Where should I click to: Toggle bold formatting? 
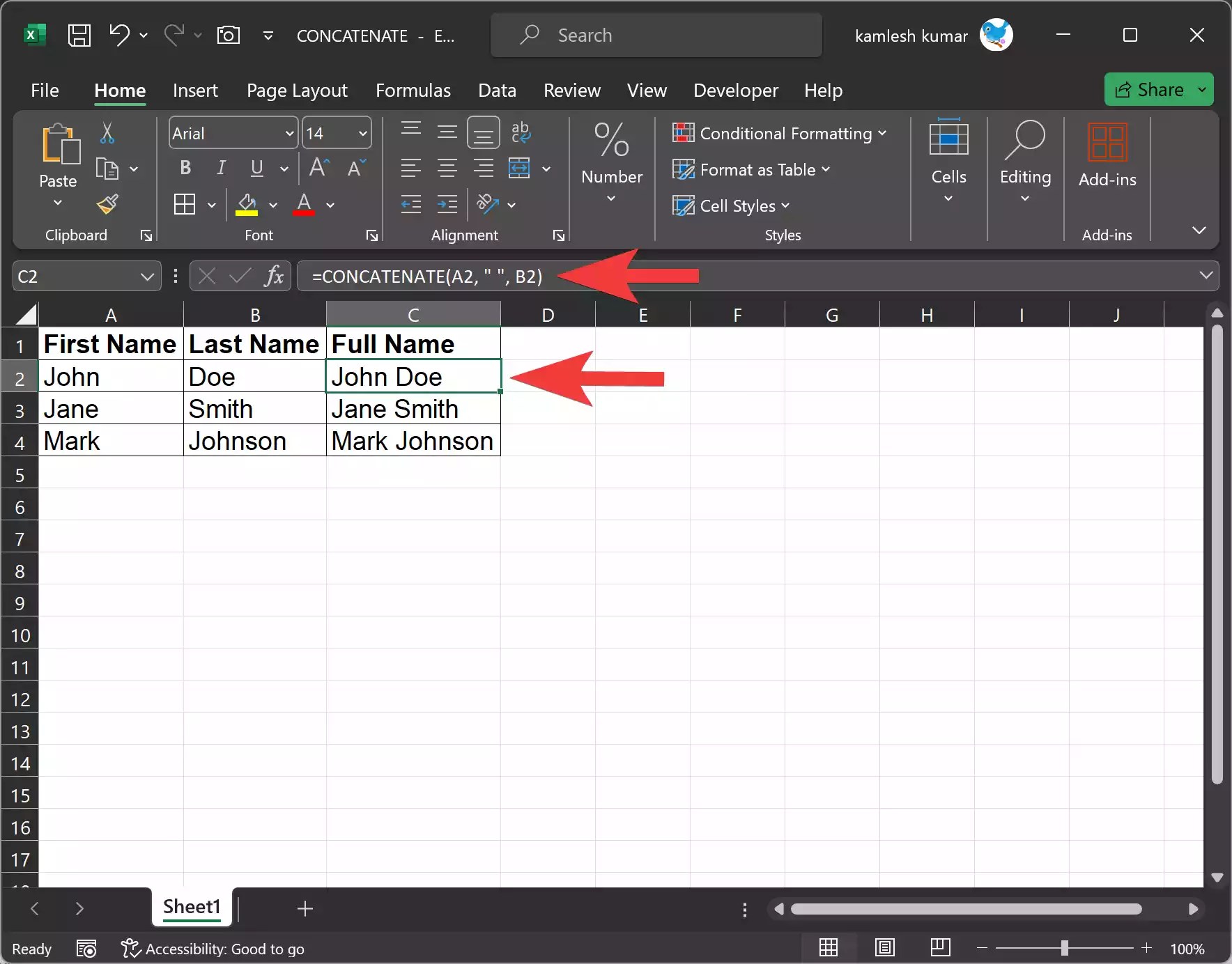(x=185, y=168)
